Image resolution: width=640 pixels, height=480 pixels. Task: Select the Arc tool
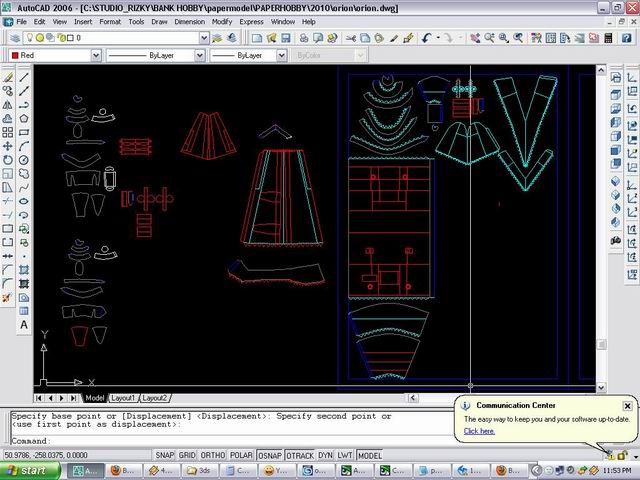coord(24,146)
